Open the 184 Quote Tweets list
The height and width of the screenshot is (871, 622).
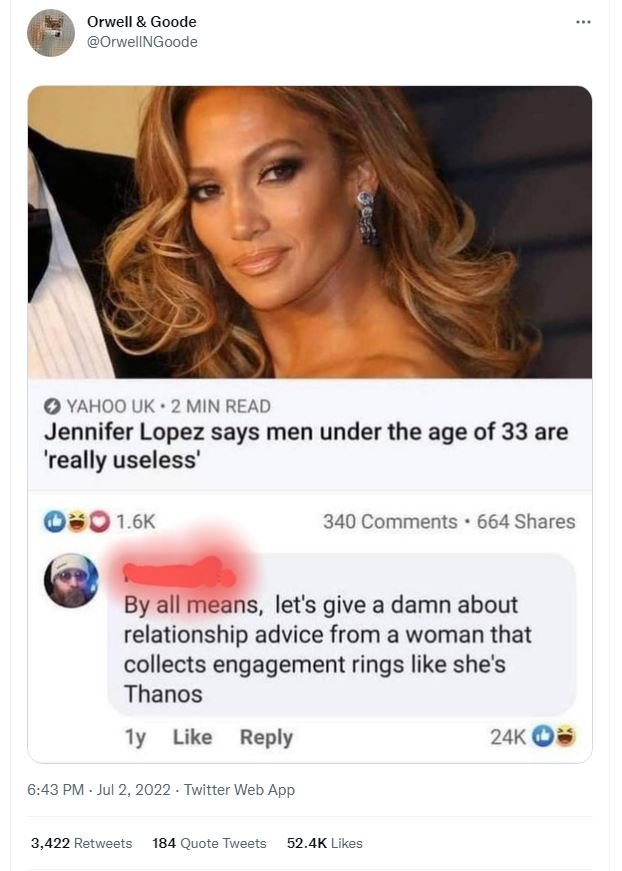[x=209, y=843]
